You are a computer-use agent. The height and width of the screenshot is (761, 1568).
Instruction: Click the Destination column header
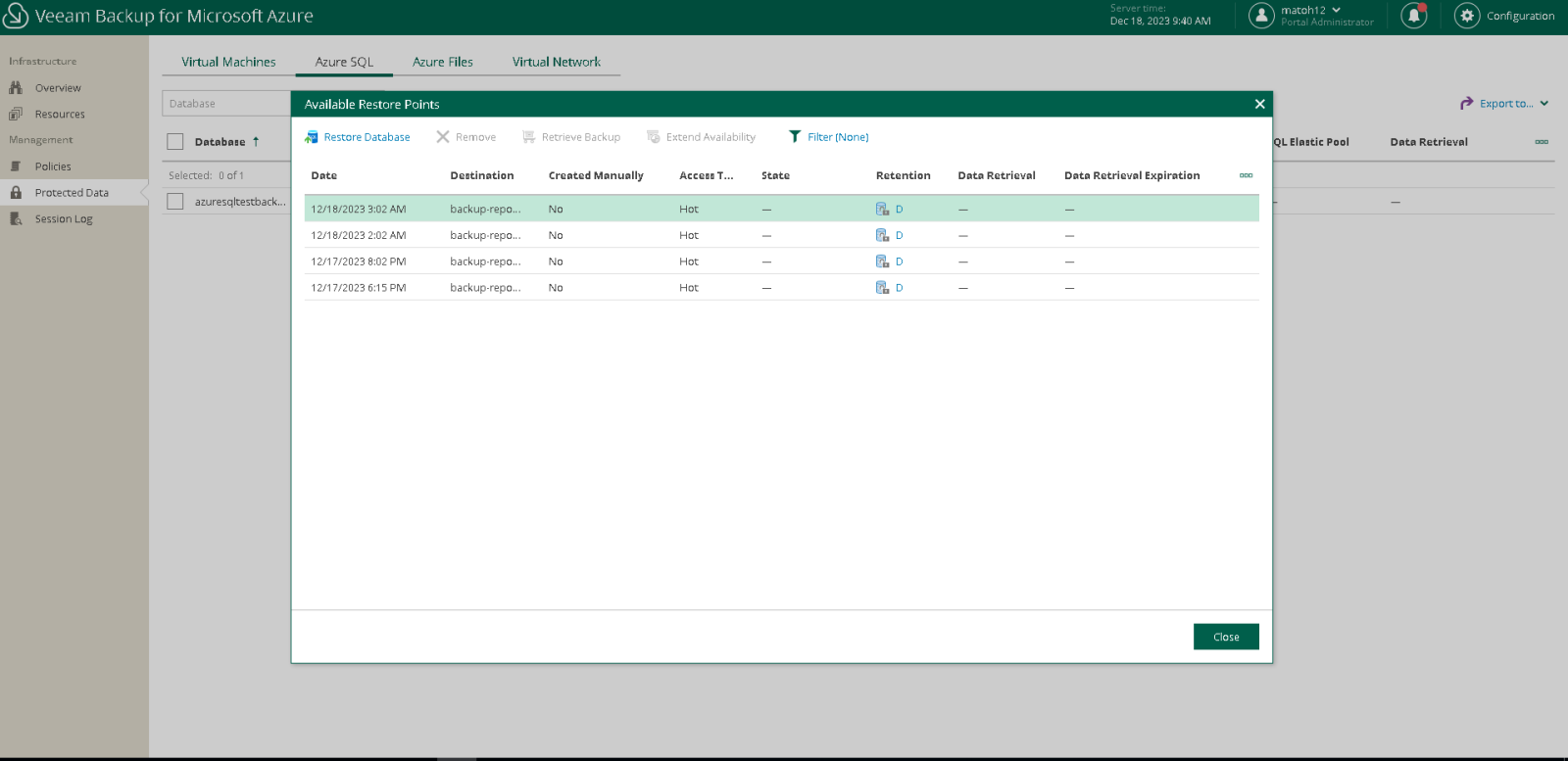[481, 175]
